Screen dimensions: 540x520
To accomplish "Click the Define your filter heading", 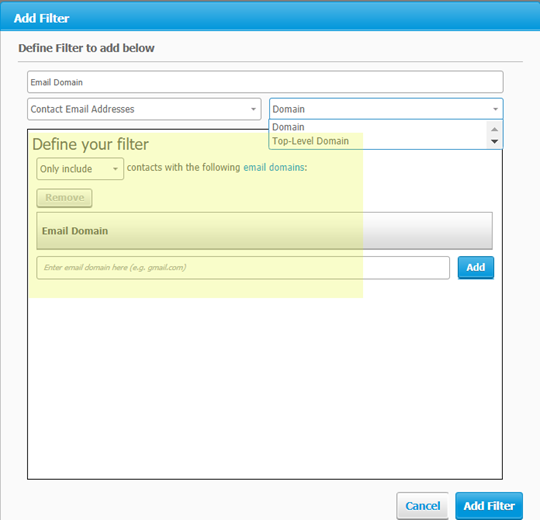I will 91,144.
